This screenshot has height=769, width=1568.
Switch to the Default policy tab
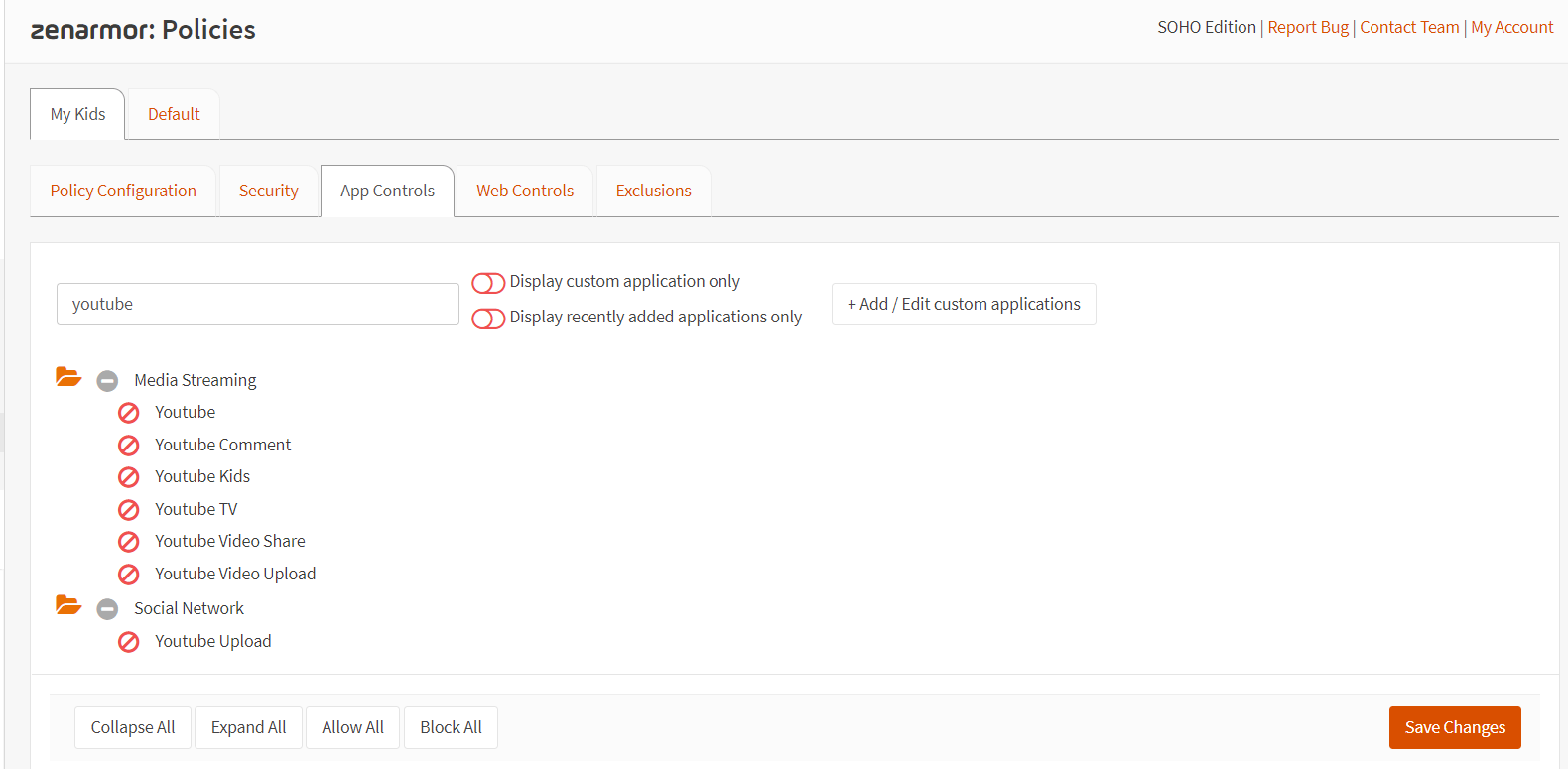[174, 114]
